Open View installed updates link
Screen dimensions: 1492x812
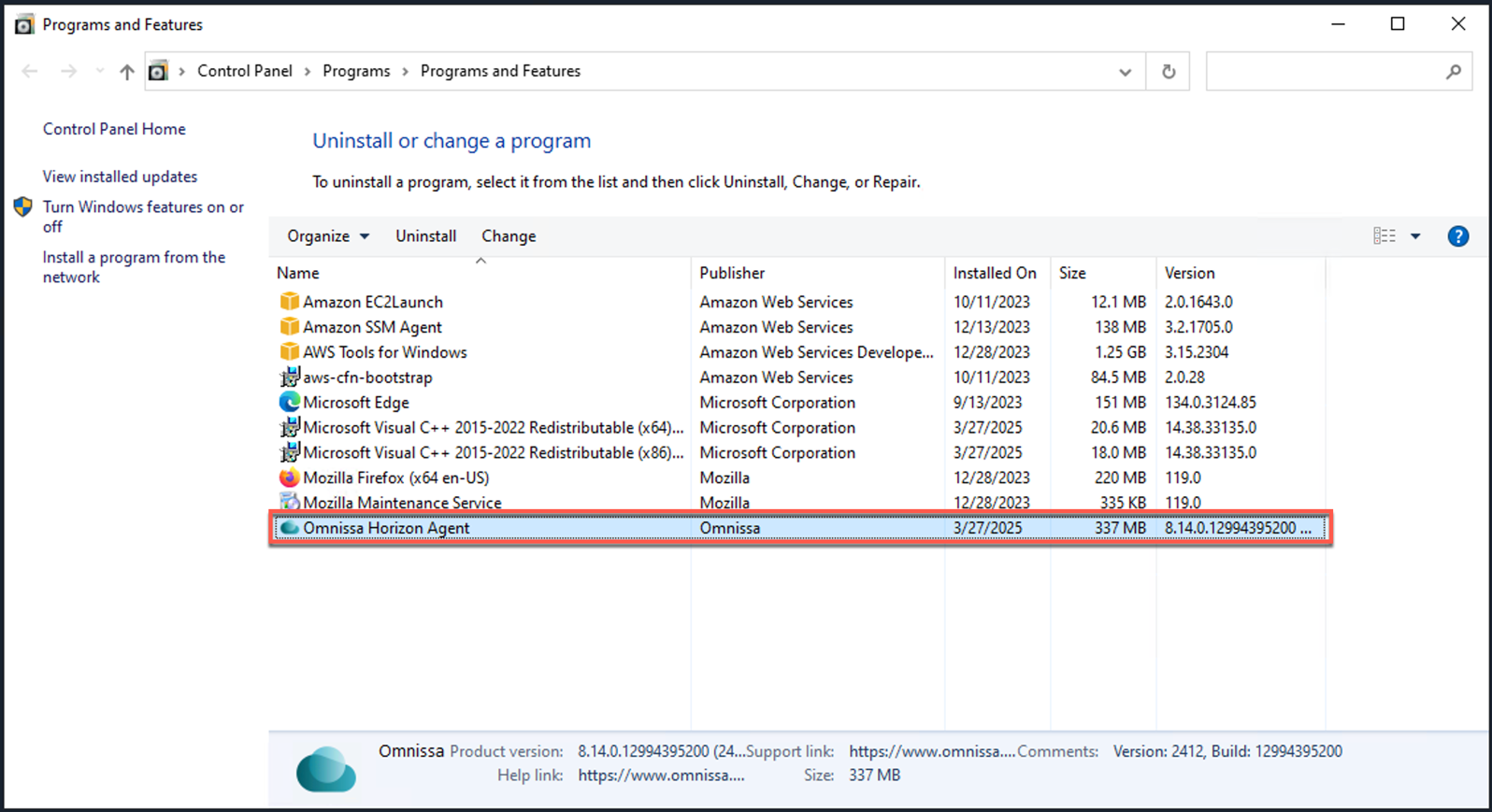pyautogui.click(x=120, y=177)
